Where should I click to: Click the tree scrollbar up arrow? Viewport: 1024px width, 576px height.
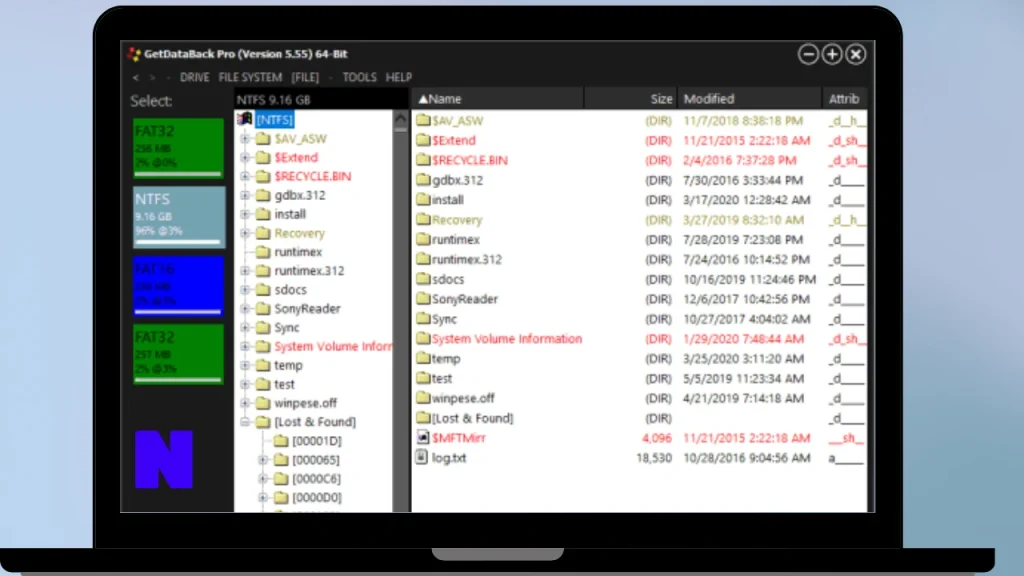(400, 119)
